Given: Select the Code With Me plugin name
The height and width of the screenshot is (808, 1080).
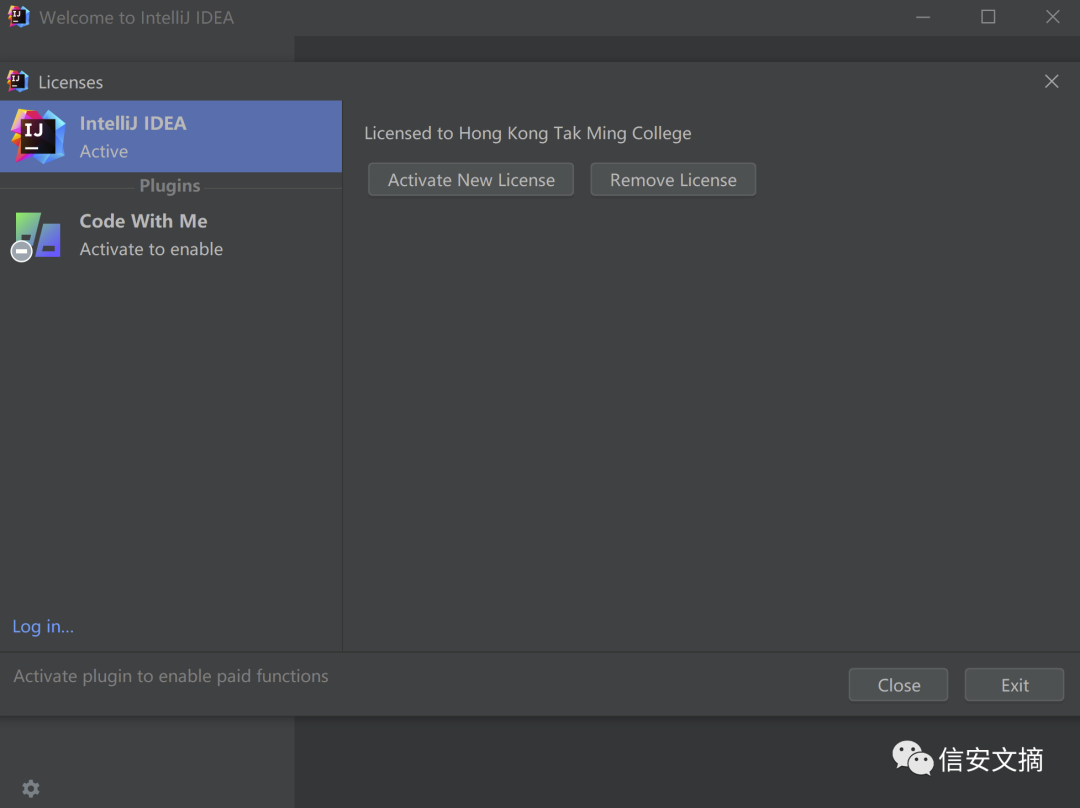Looking at the screenshot, I should click(x=144, y=221).
